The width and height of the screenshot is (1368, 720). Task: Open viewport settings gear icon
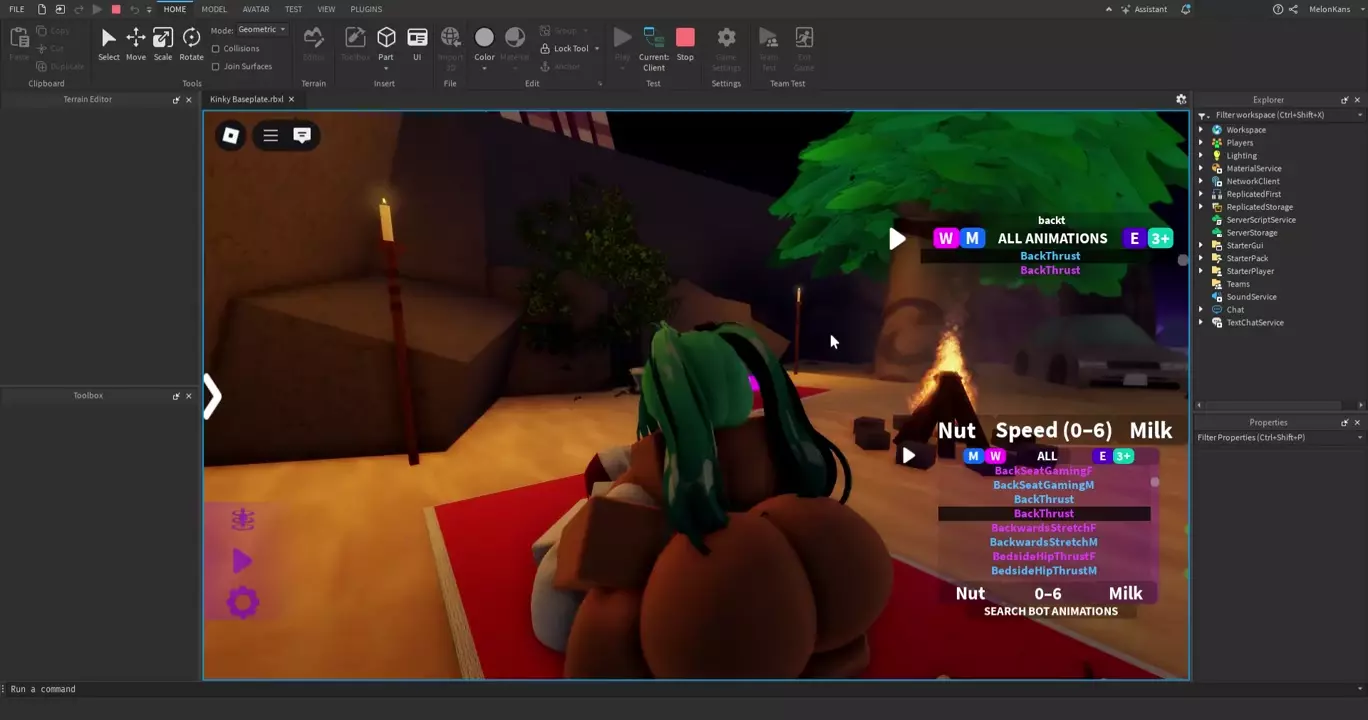point(1181,99)
